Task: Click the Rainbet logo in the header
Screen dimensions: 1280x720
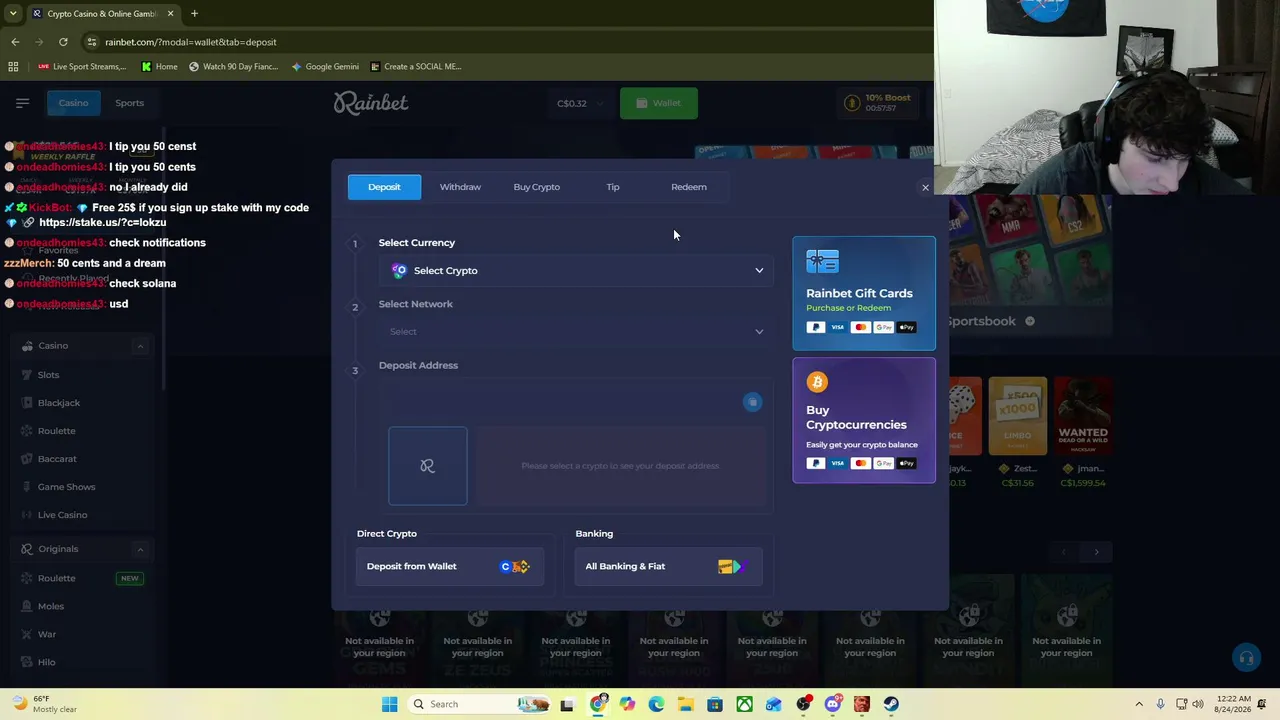Action: [x=371, y=103]
